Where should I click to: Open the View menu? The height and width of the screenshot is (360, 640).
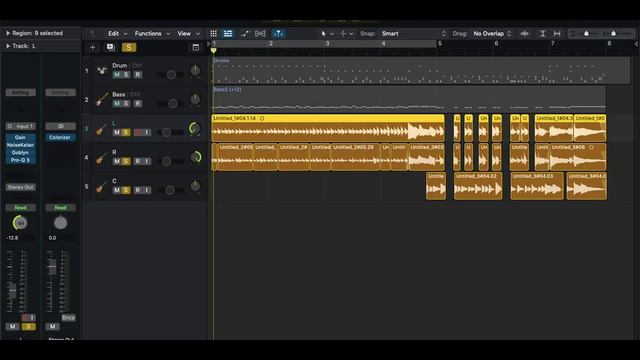point(188,33)
